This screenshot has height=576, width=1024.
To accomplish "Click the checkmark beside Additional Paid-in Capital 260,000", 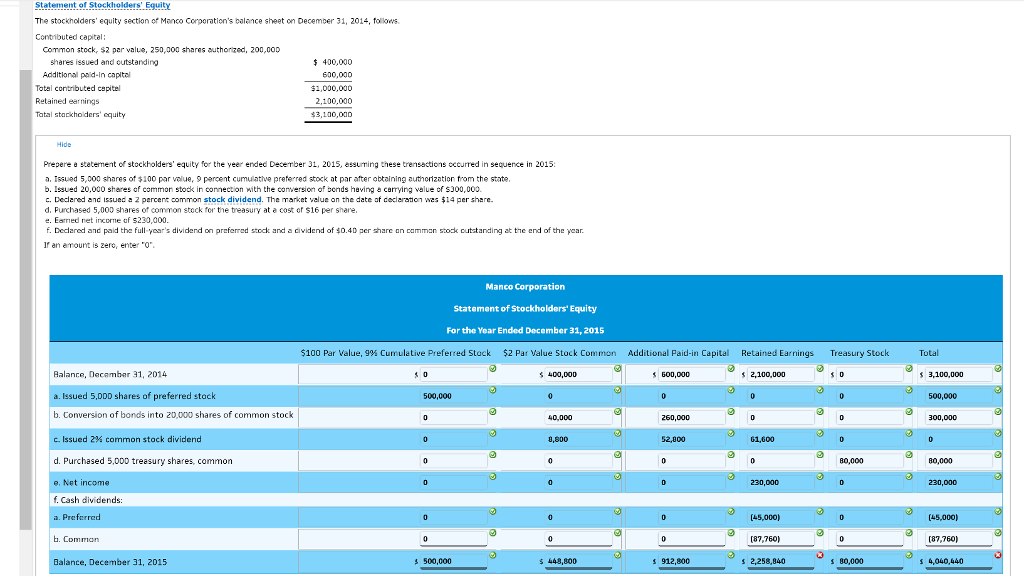I will pyautogui.click(x=729, y=413).
